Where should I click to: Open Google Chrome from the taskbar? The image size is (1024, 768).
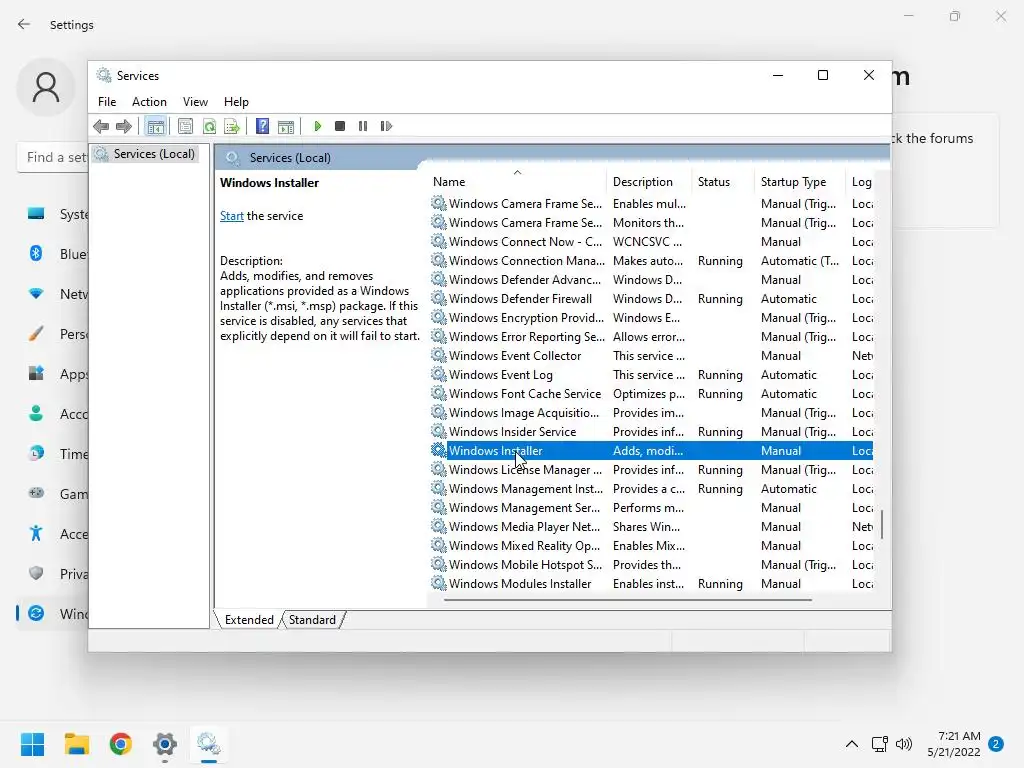pos(121,744)
